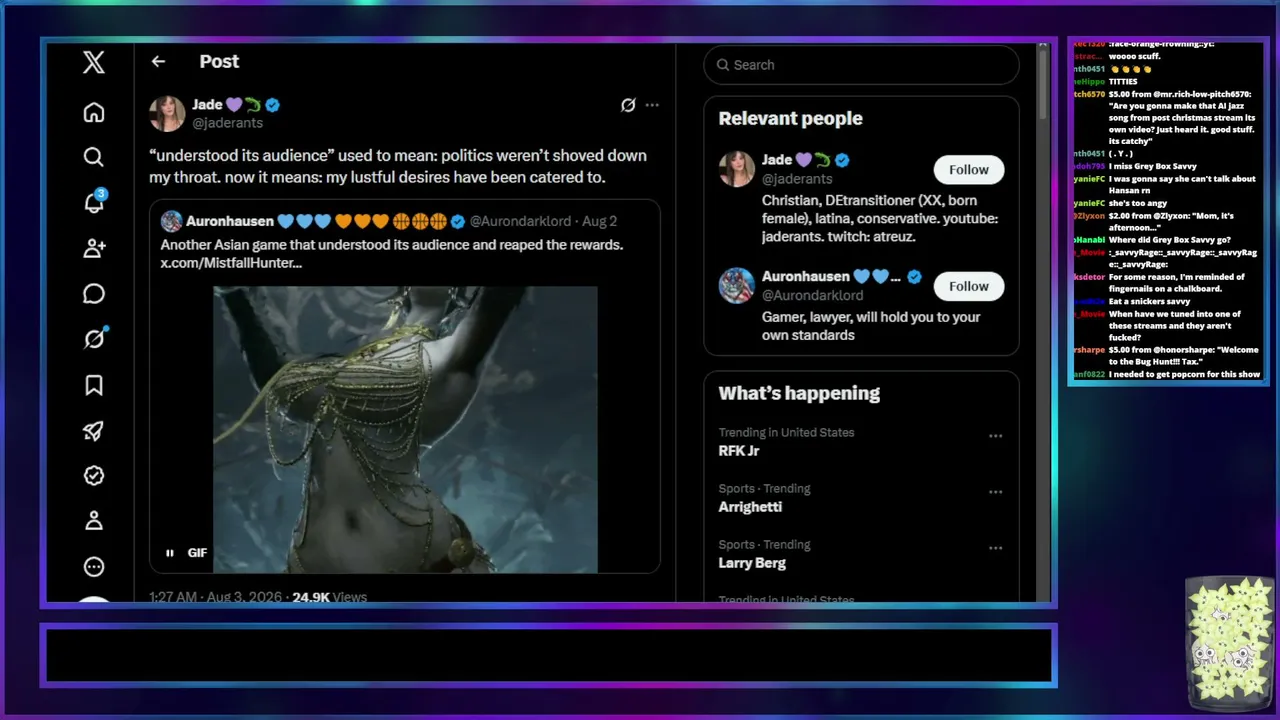This screenshot has width=1280, height=720.
Task: Open the x.com/MistfallHunter link
Action: (x=231, y=263)
